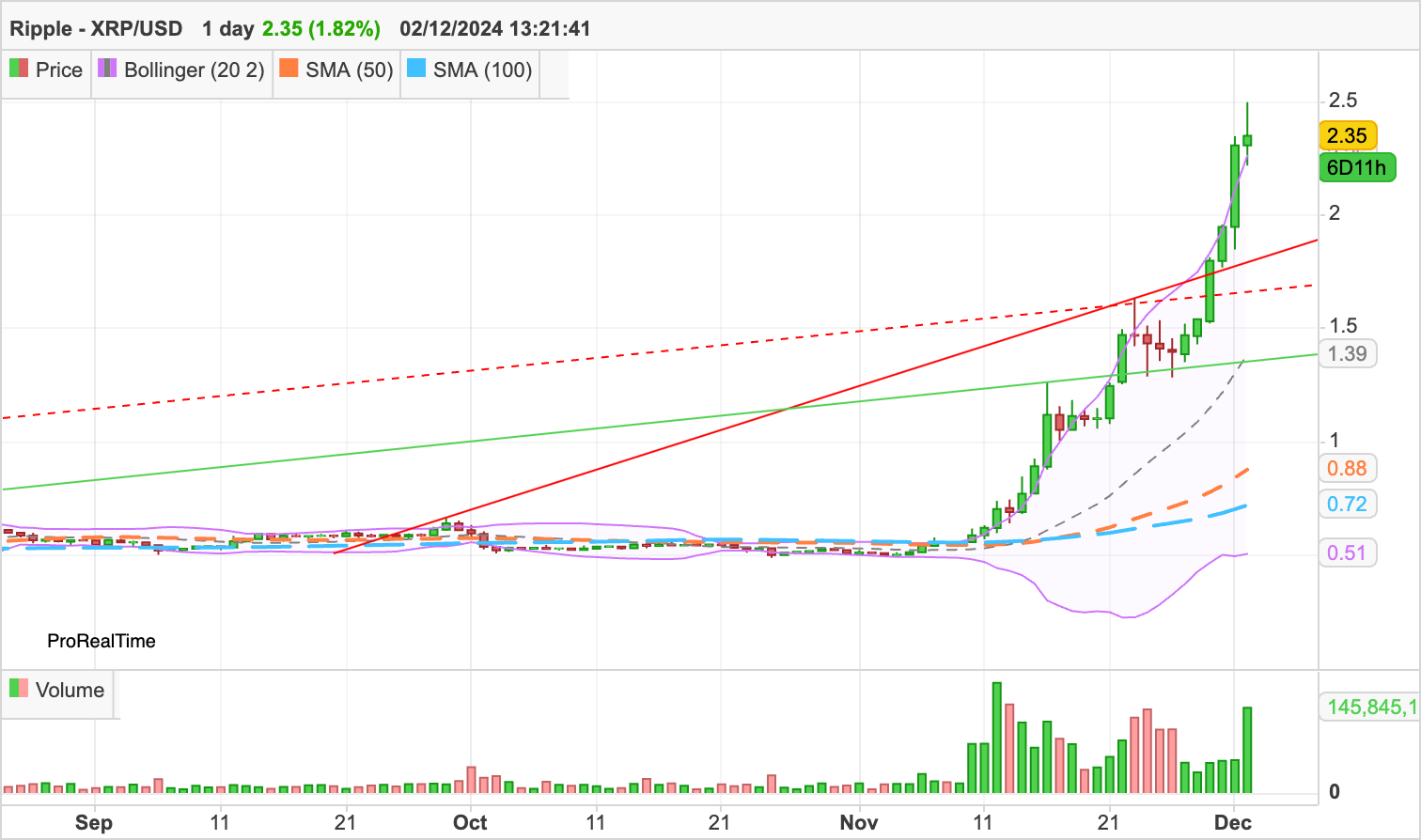Click the SMA (100) blue legend icon
The image size is (1421, 840).
tap(416, 69)
